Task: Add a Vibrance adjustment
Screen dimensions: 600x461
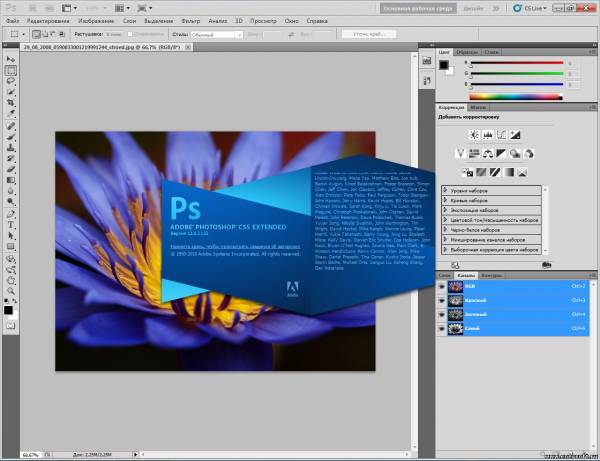Action: click(460, 153)
